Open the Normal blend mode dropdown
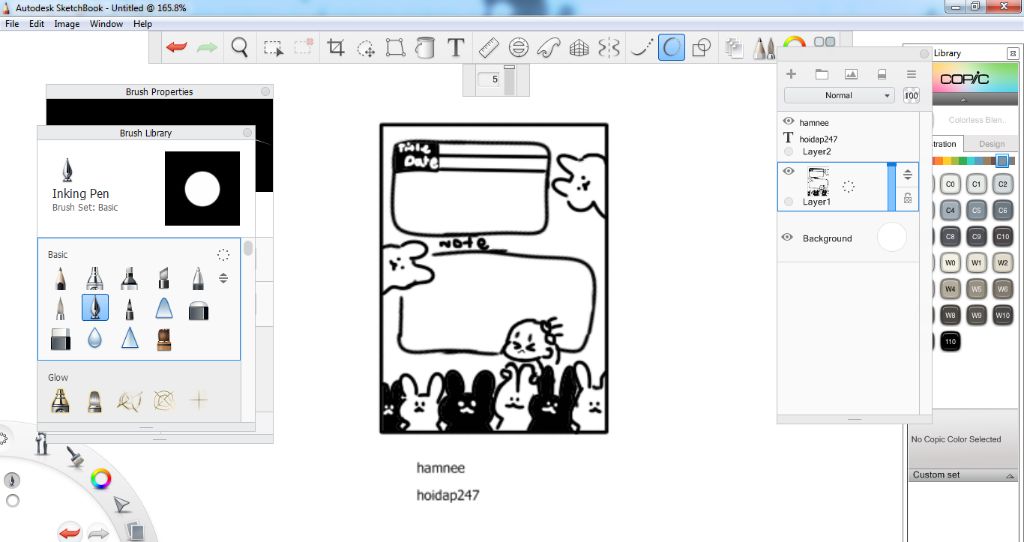The height and width of the screenshot is (542, 1024). [839, 95]
